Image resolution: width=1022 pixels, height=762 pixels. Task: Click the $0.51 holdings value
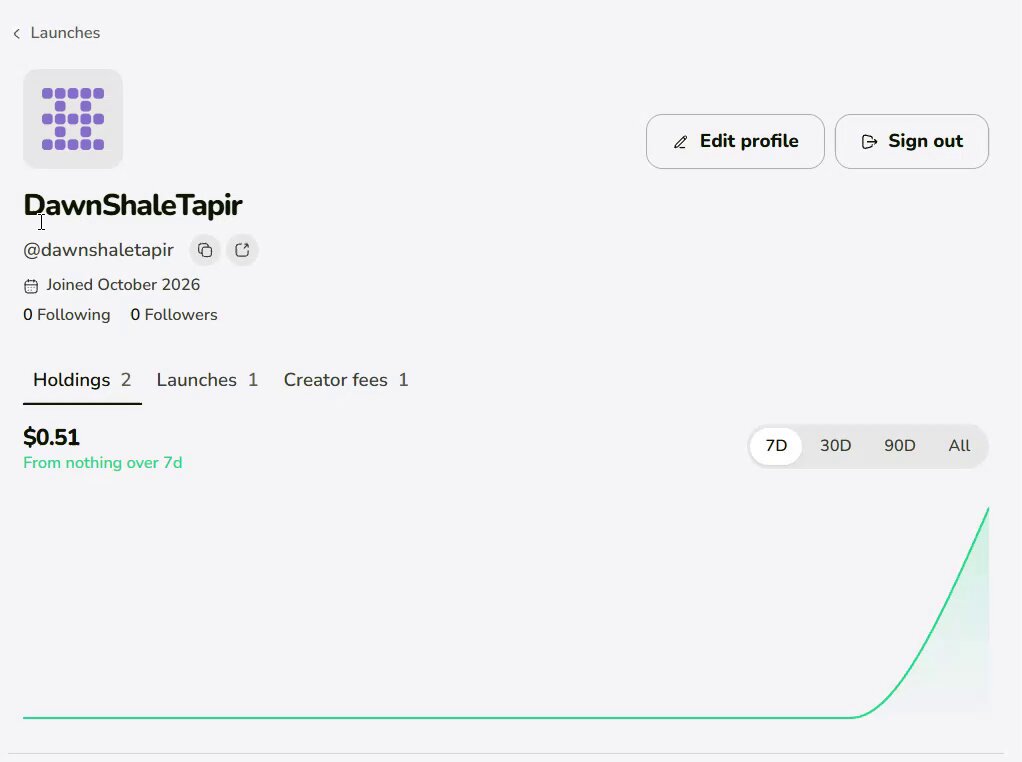pos(51,437)
